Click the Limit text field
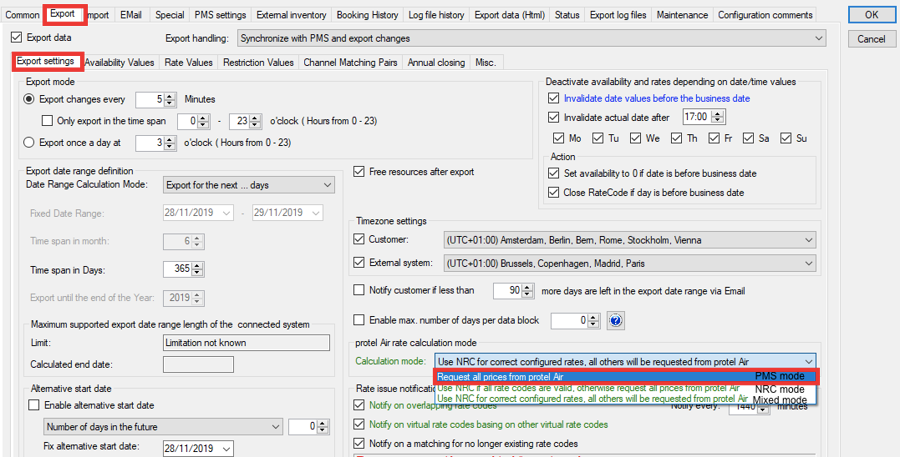Viewport: 900px width, 457px height. [x=246, y=343]
